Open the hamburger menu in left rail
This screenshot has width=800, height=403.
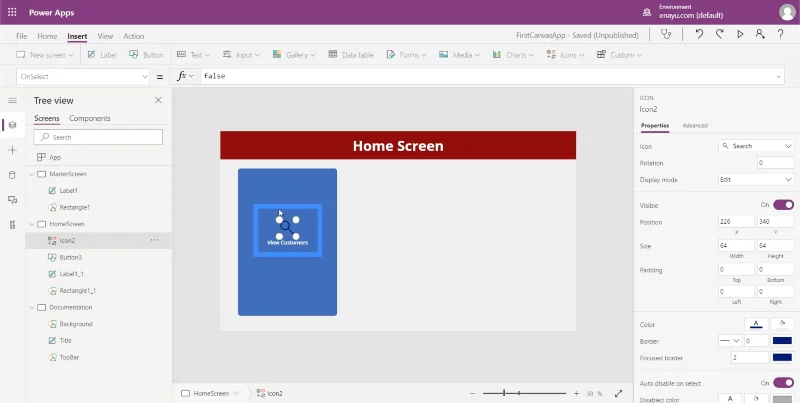(12, 100)
